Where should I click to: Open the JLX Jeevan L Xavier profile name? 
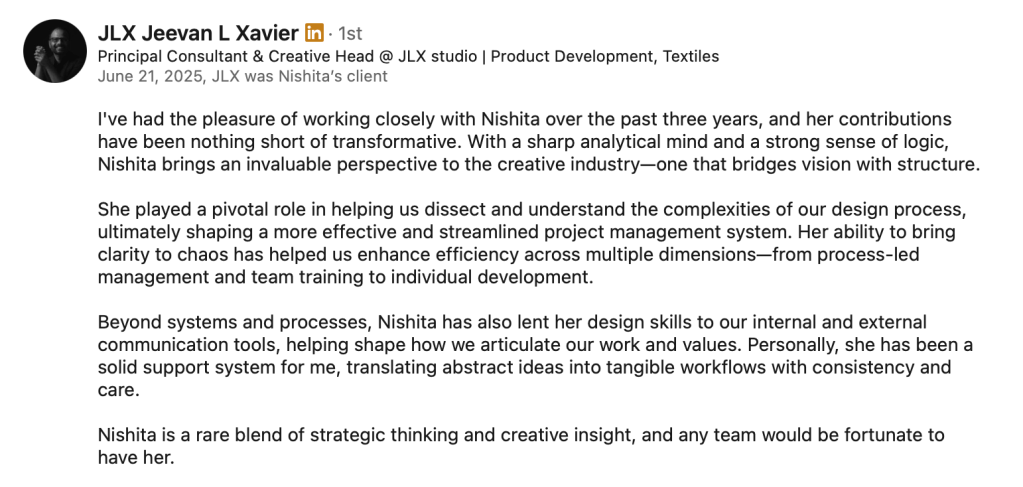(x=198, y=33)
